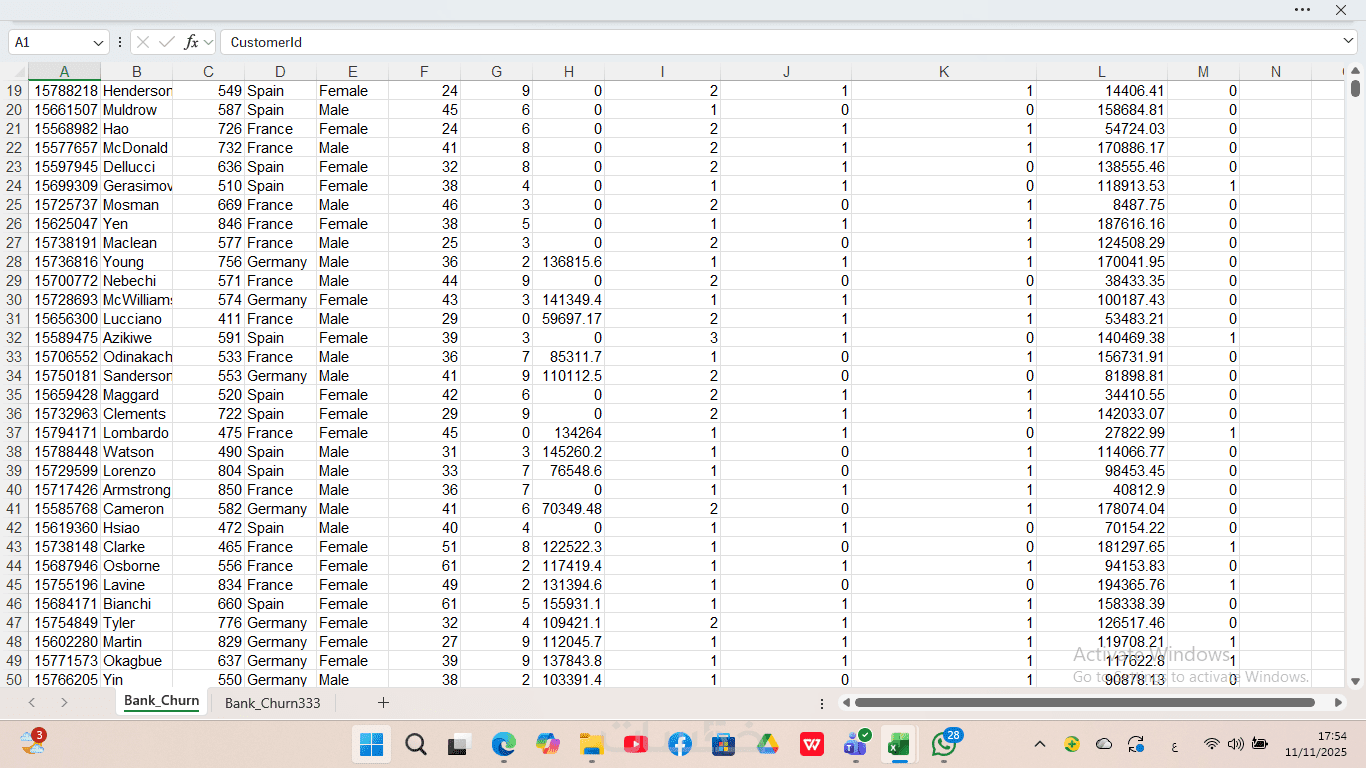The width and height of the screenshot is (1366, 768).
Task: Select the cell with value 59697.17
Action: (568, 319)
